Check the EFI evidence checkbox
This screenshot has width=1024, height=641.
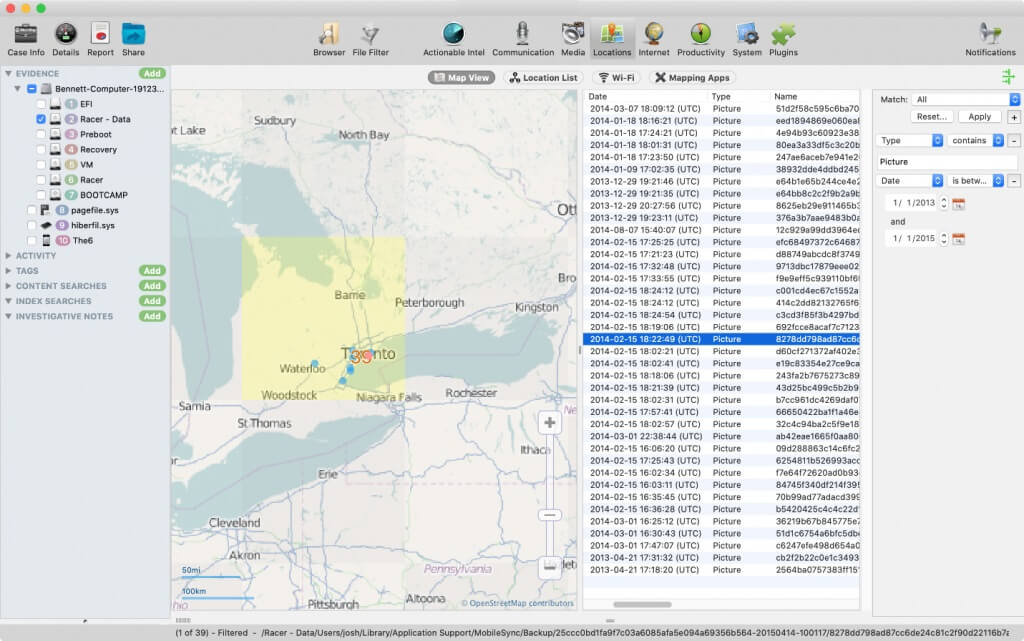[x=39, y=105]
